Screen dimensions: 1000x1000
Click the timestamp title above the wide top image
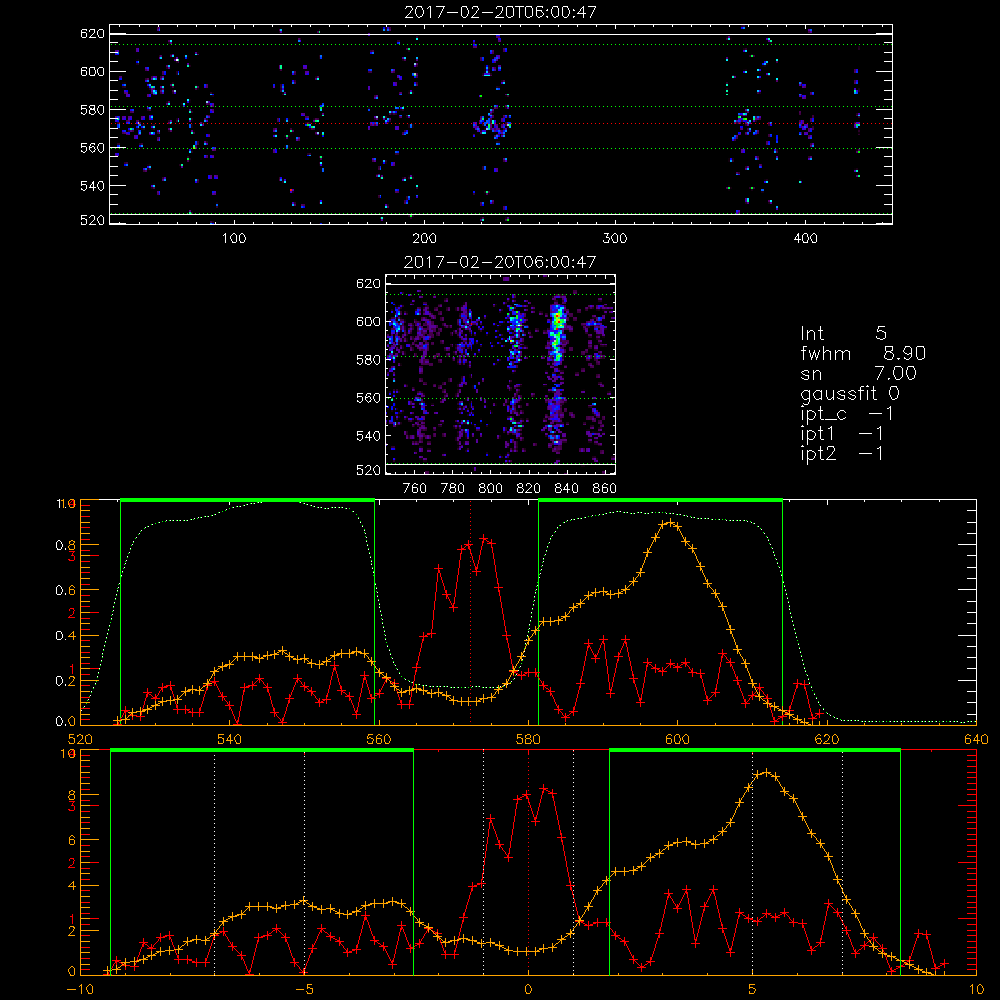pyautogui.click(x=501, y=12)
